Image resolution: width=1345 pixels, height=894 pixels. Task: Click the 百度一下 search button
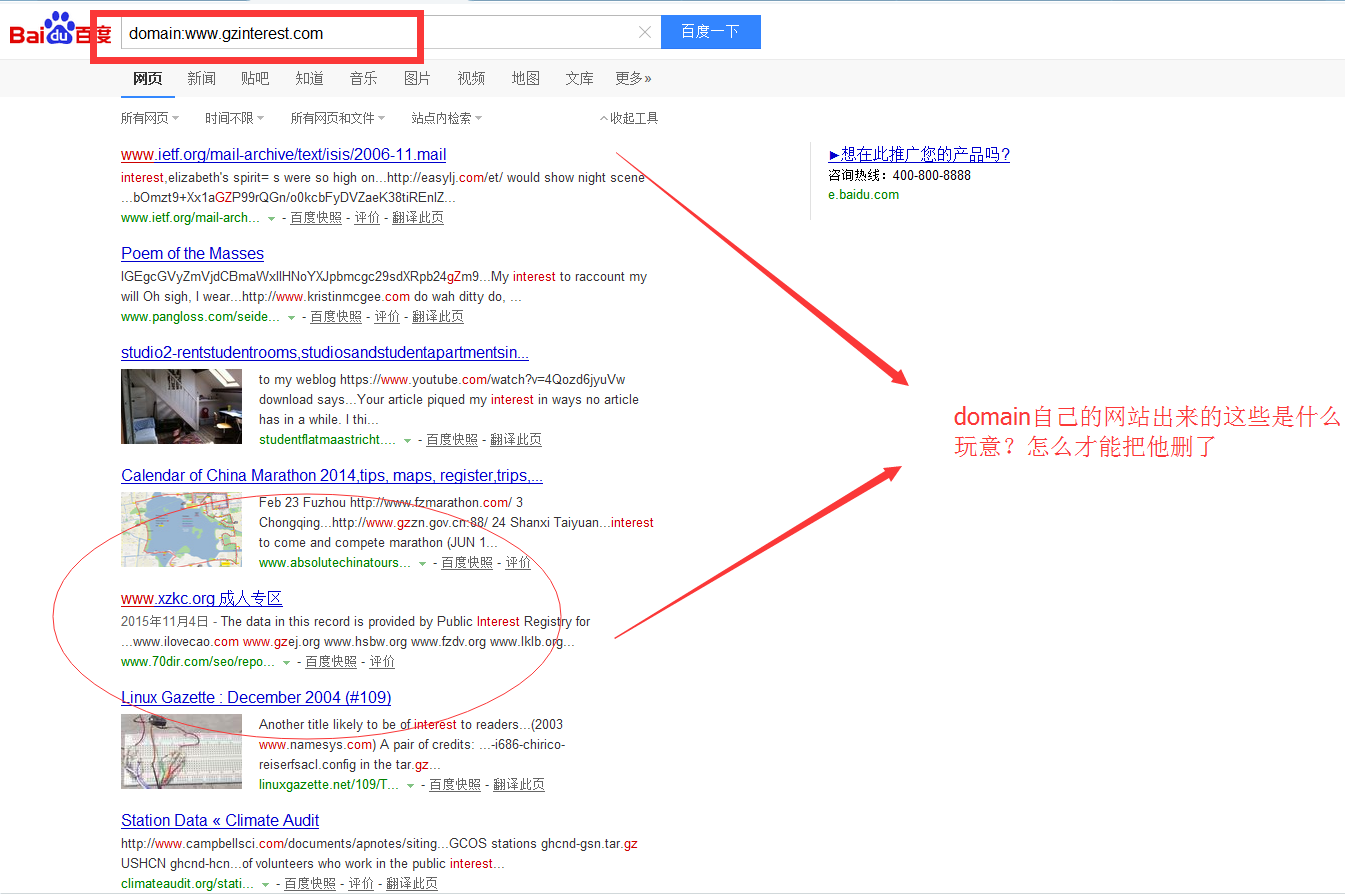(710, 32)
